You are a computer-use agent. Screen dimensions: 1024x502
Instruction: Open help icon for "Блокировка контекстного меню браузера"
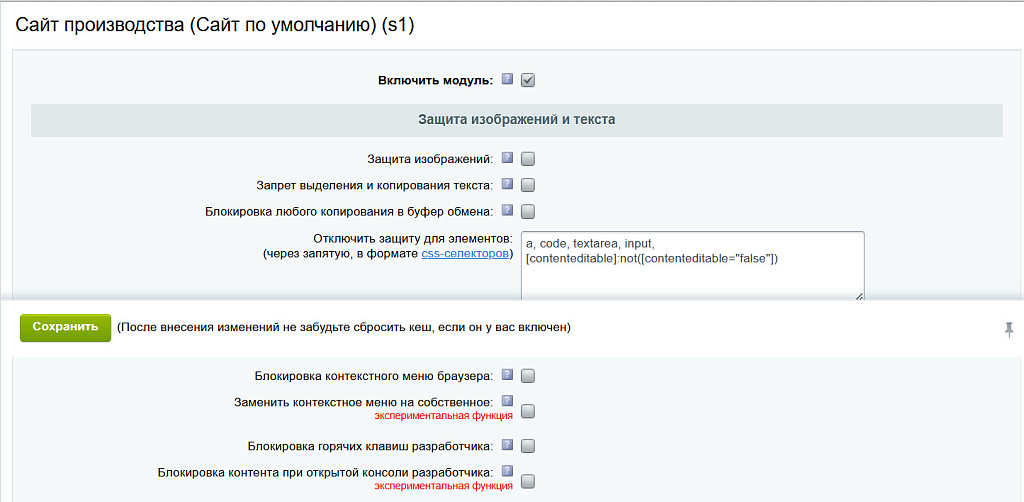507,375
